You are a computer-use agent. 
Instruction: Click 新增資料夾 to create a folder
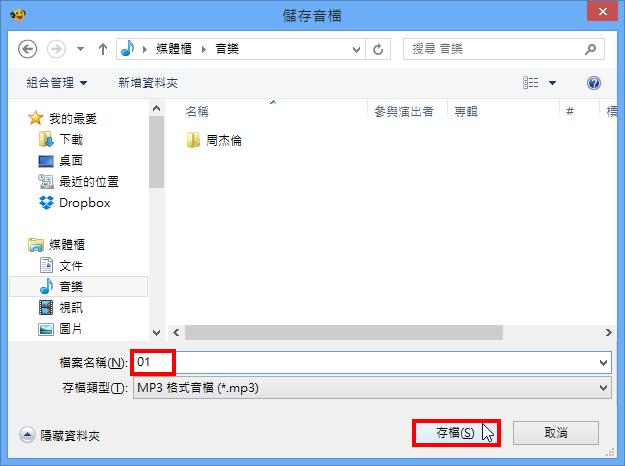(148, 83)
